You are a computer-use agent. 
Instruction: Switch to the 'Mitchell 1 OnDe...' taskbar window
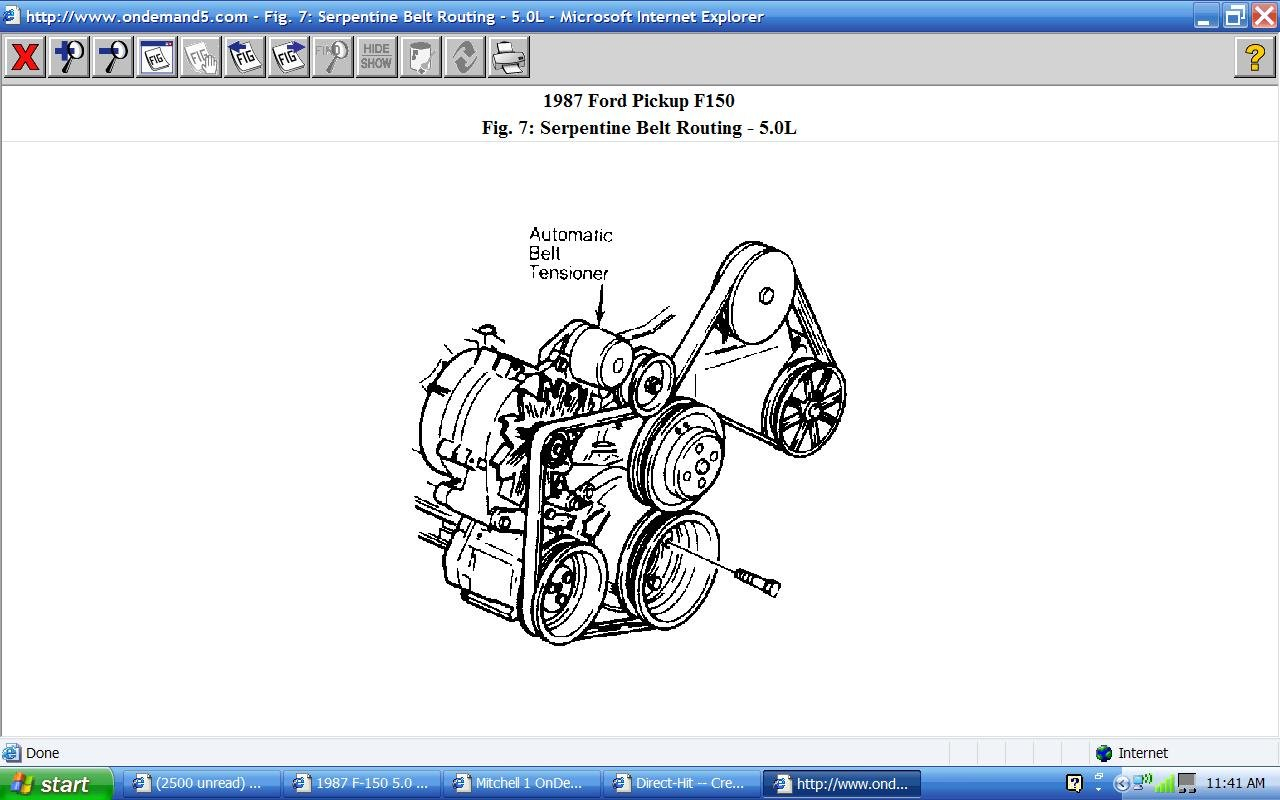coord(522,784)
